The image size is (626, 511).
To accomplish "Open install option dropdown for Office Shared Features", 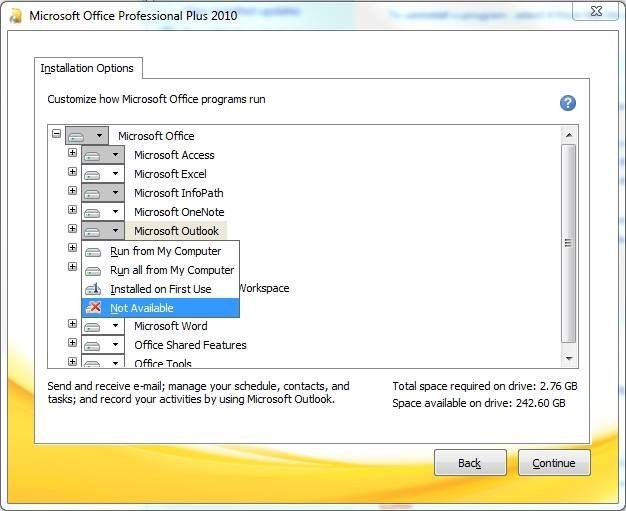I will tap(103, 345).
